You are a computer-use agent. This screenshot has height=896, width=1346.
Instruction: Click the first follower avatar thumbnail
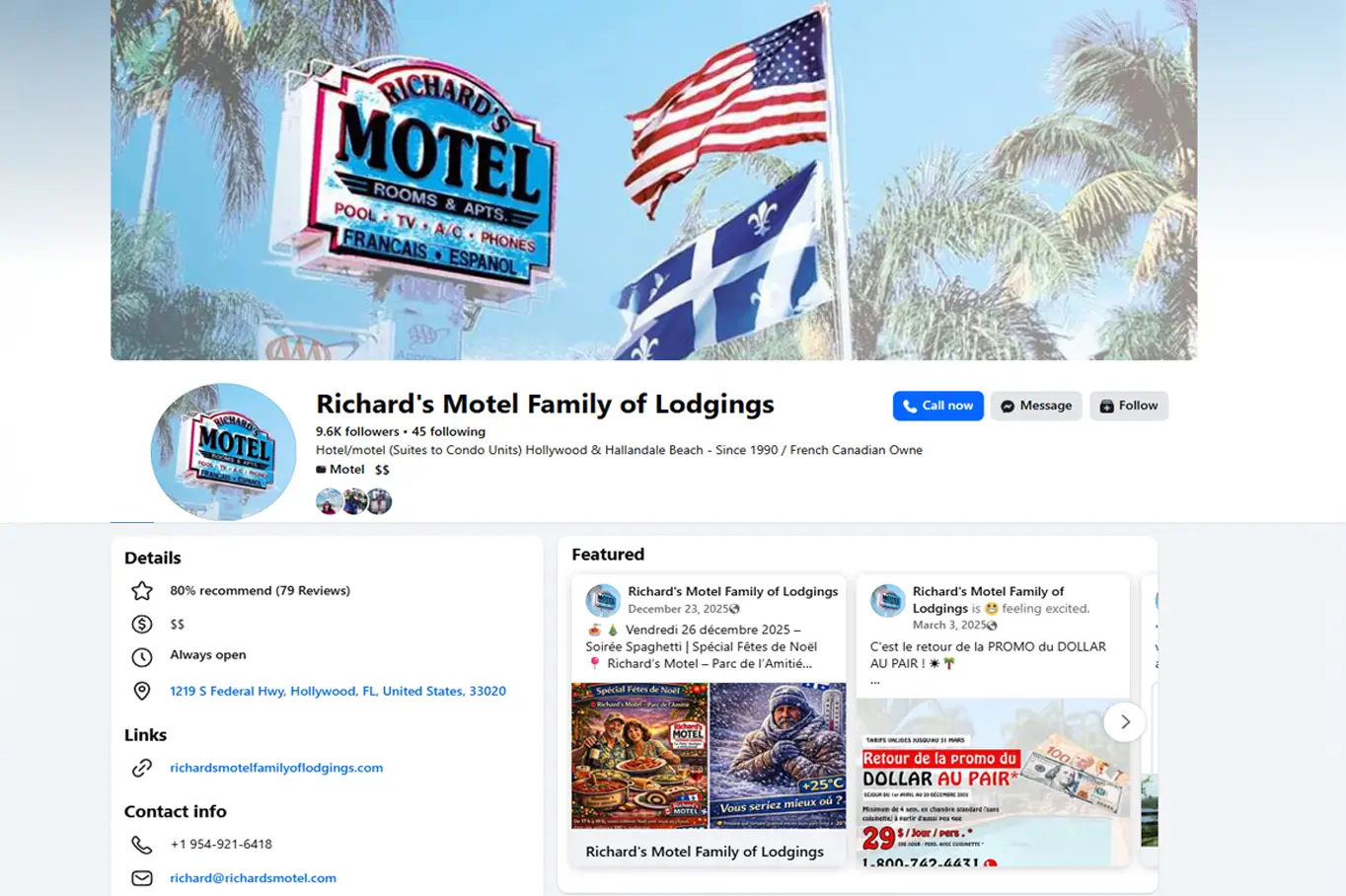(329, 501)
